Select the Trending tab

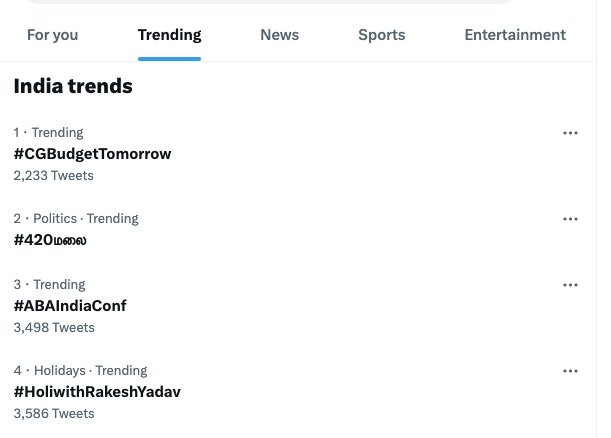point(169,35)
